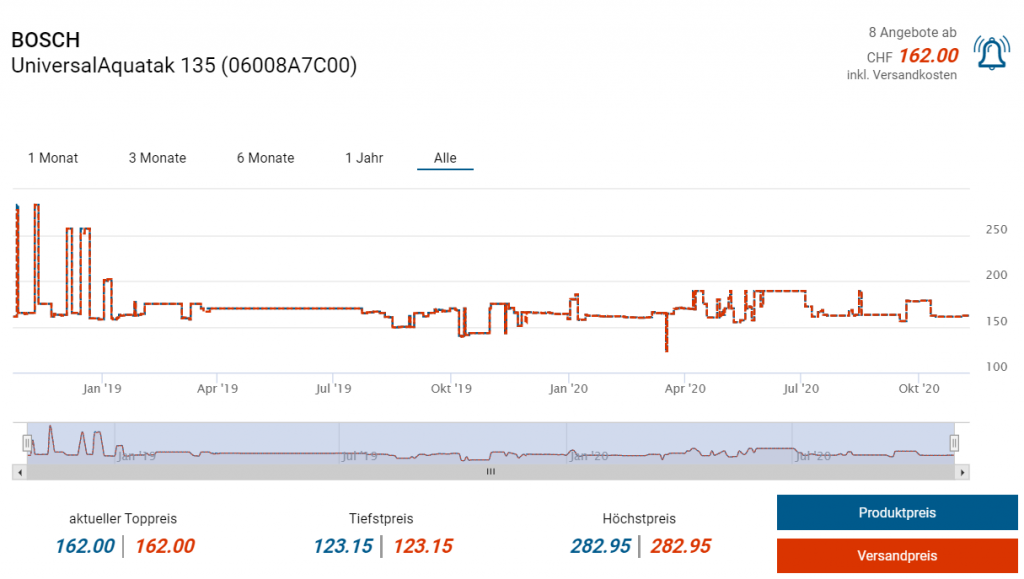Click the horizontal scrollbar center grip

[x=490, y=471]
